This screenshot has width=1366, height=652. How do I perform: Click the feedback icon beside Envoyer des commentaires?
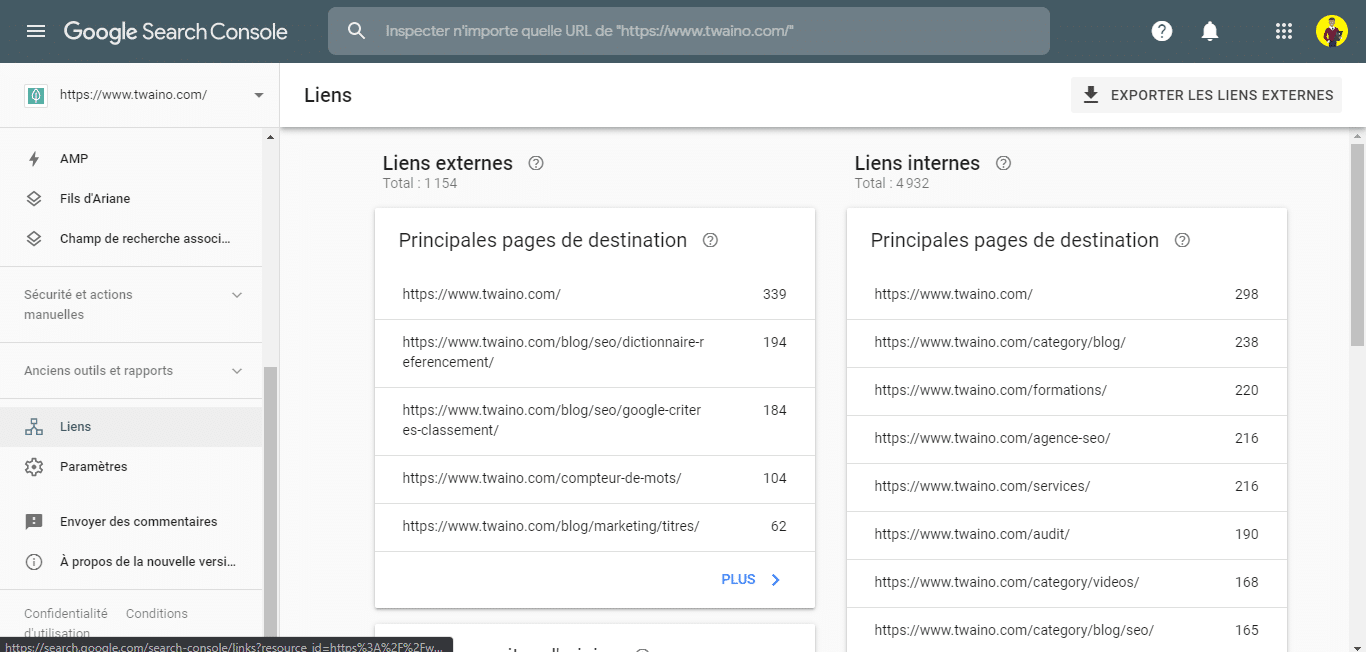click(x=34, y=522)
